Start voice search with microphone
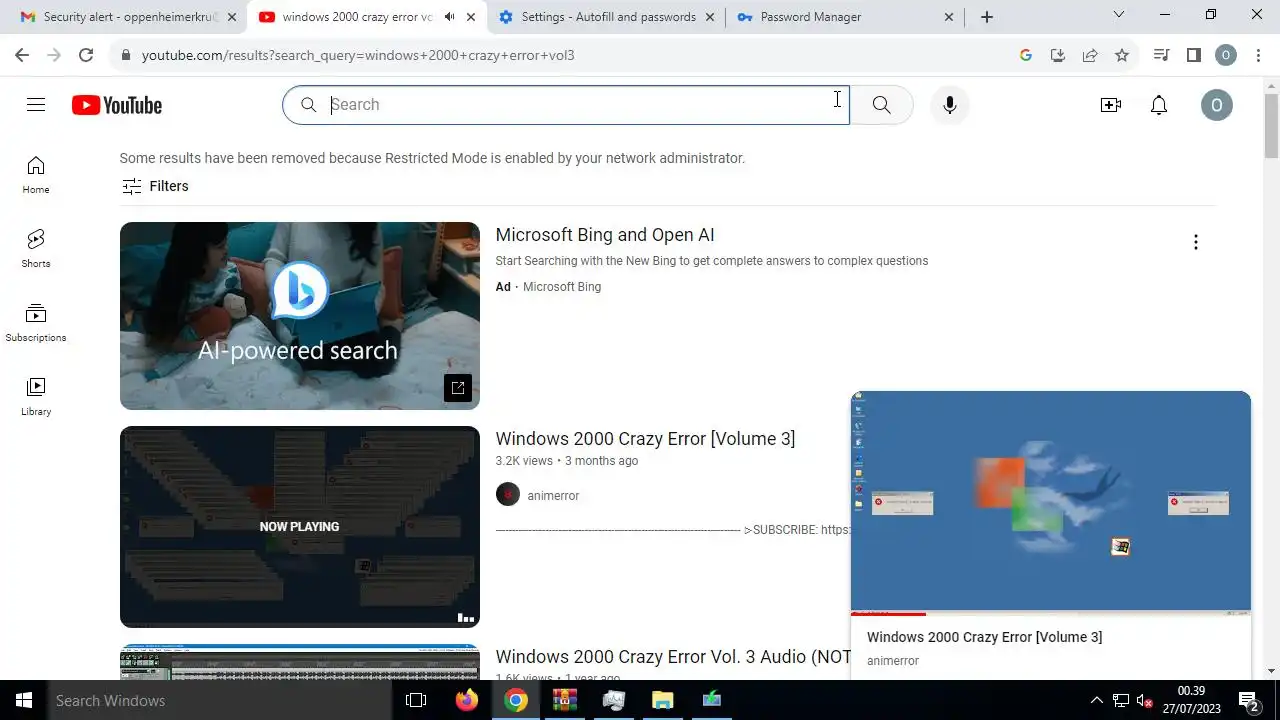Screen dimensions: 1280x720 (x=950, y=105)
